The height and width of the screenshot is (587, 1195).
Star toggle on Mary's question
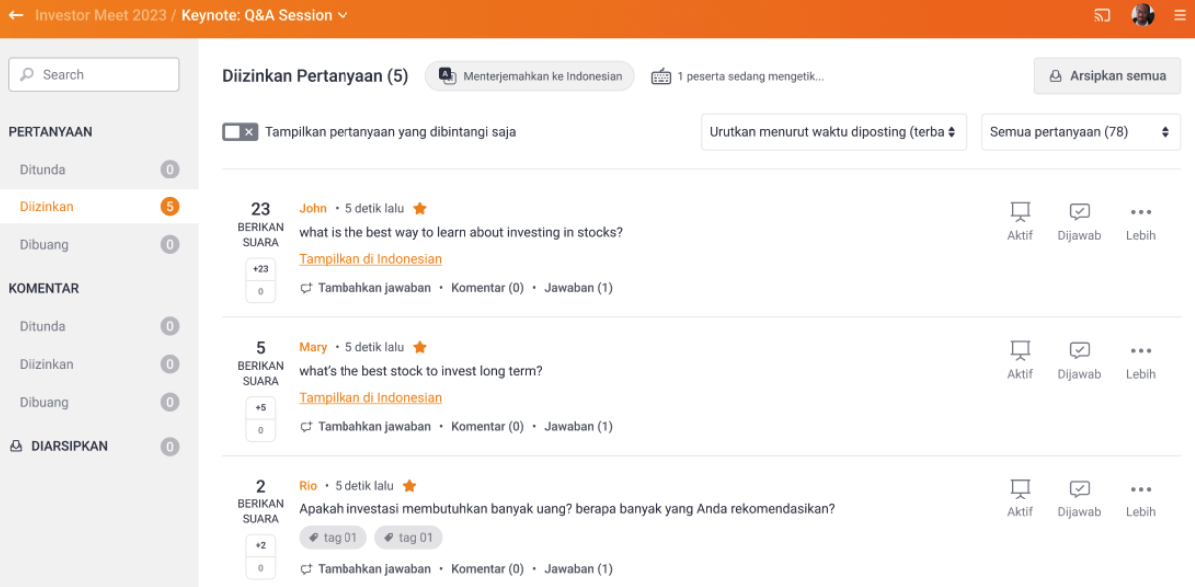tap(420, 347)
